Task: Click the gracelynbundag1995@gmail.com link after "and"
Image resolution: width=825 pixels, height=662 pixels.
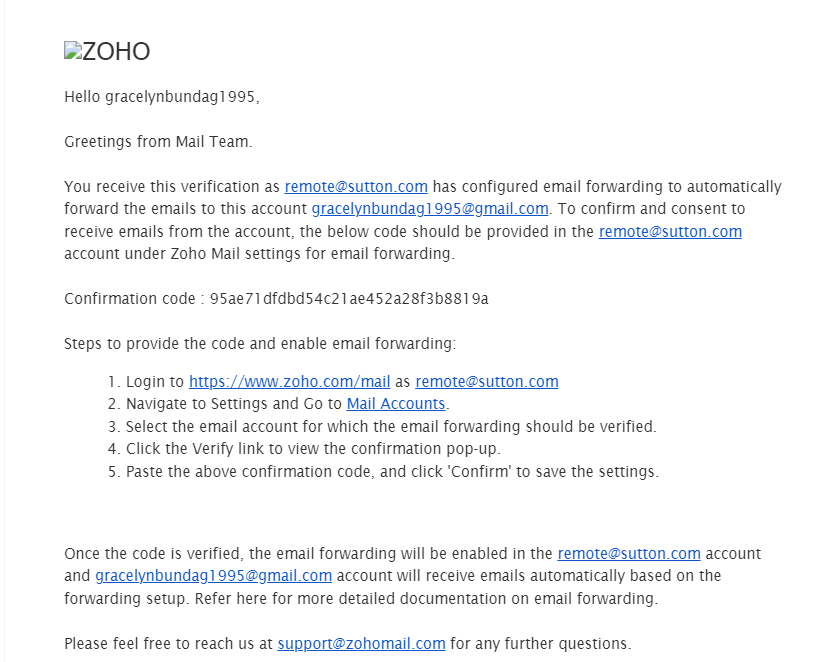Action: [213, 576]
